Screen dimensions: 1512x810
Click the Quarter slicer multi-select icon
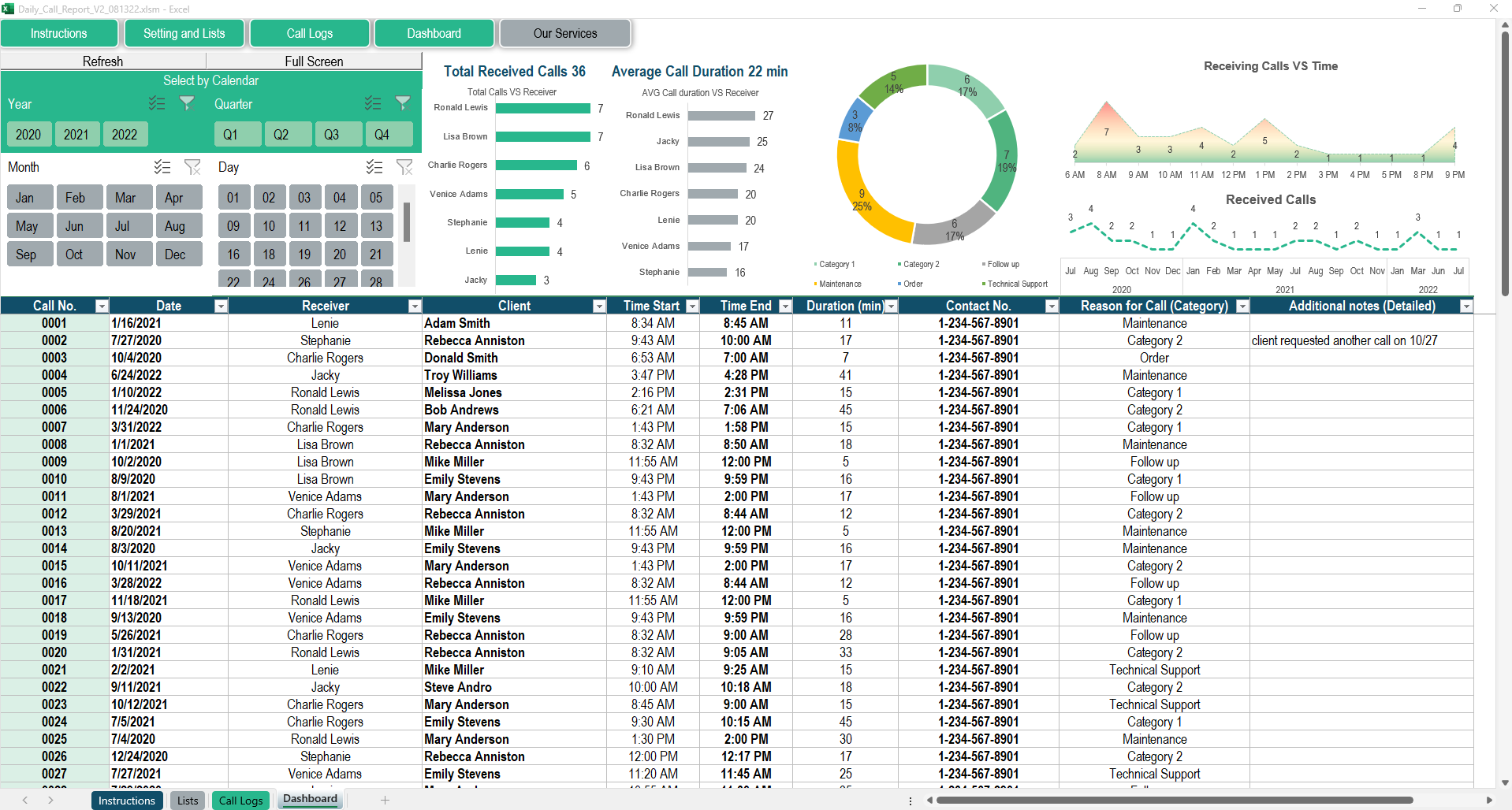tap(373, 103)
